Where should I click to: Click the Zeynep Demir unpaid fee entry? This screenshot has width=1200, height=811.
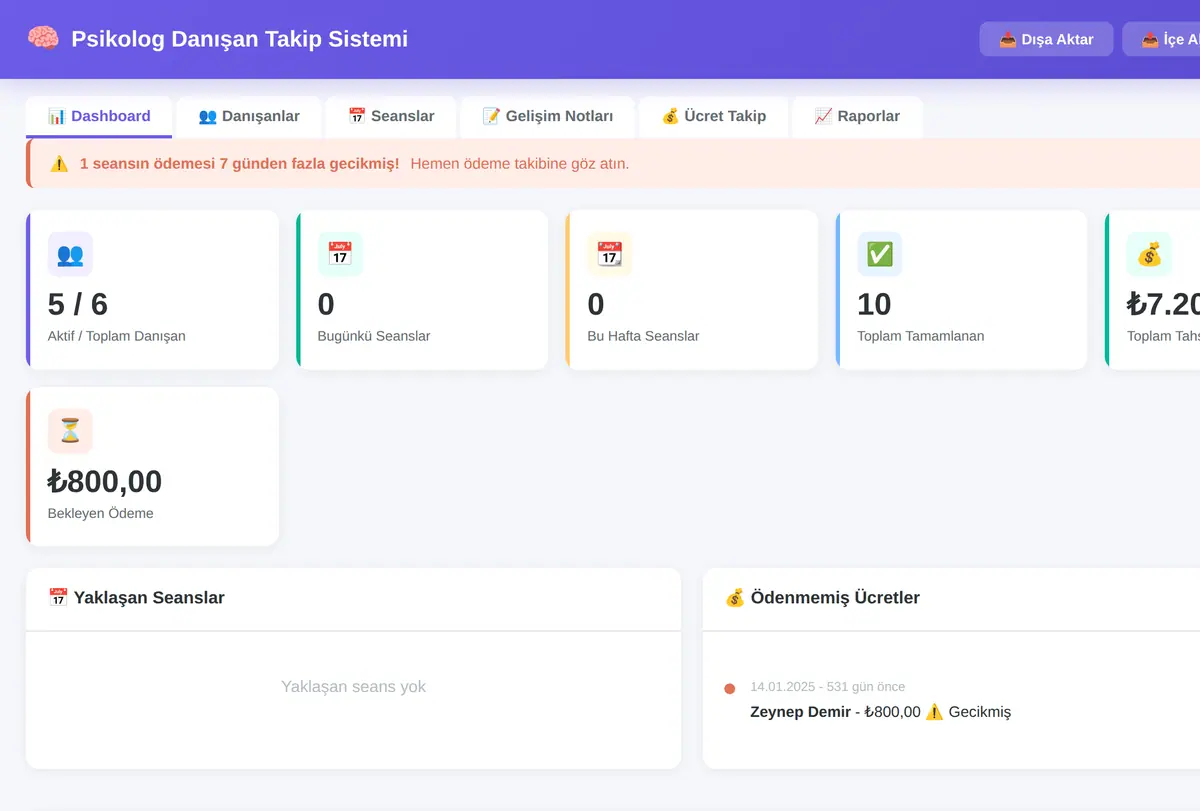pyautogui.click(x=881, y=712)
